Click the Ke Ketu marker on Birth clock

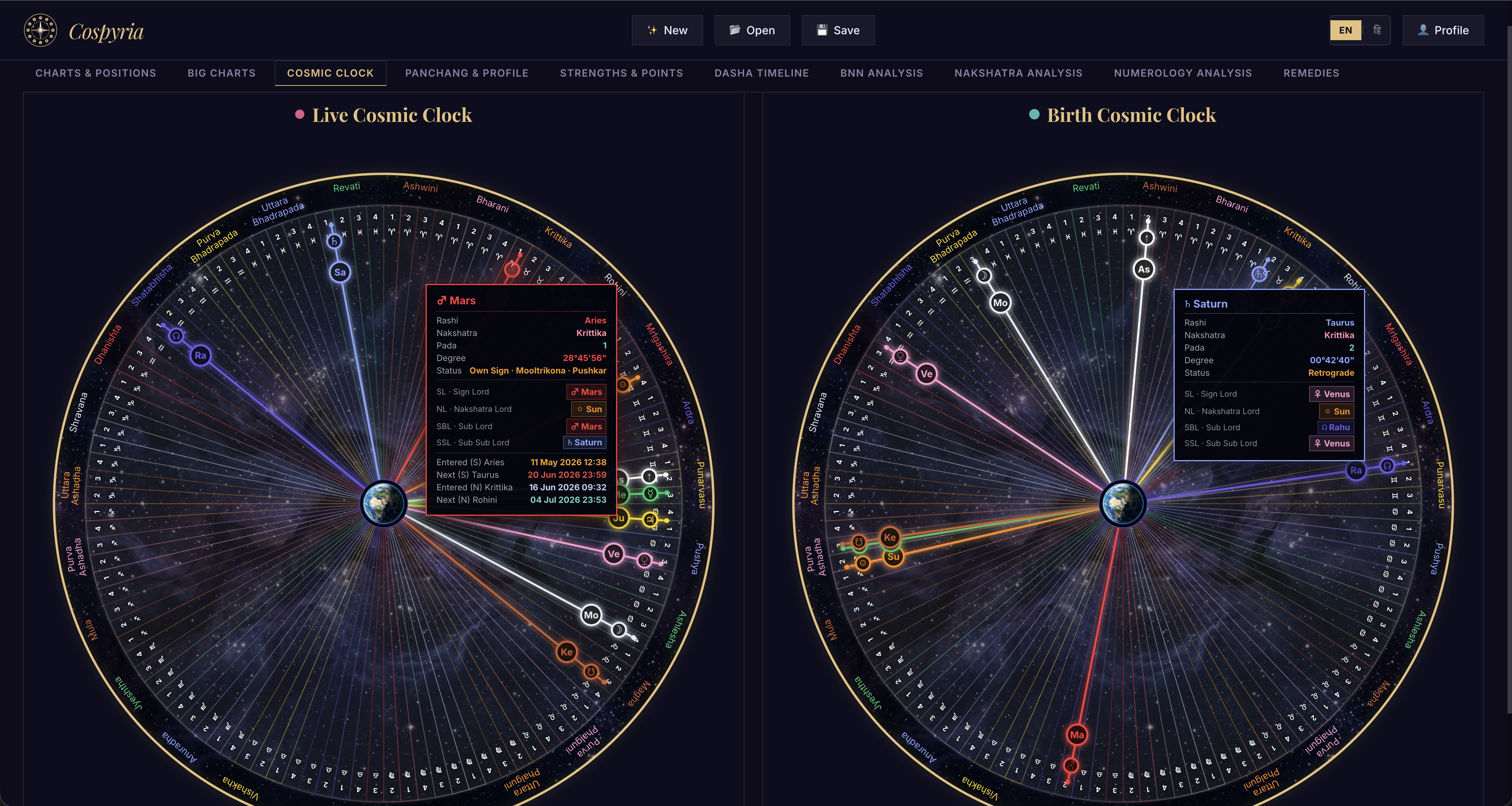(890, 537)
